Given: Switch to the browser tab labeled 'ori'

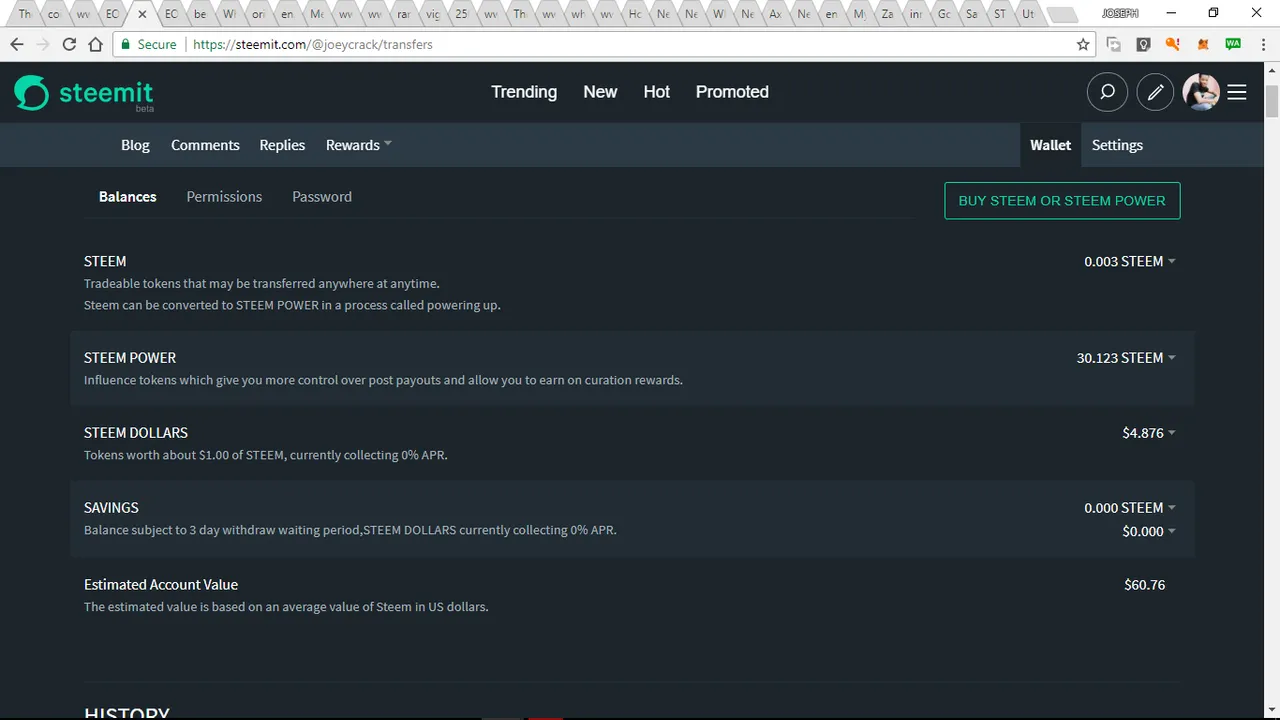Looking at the screenshot, I should tap(258, 14).
